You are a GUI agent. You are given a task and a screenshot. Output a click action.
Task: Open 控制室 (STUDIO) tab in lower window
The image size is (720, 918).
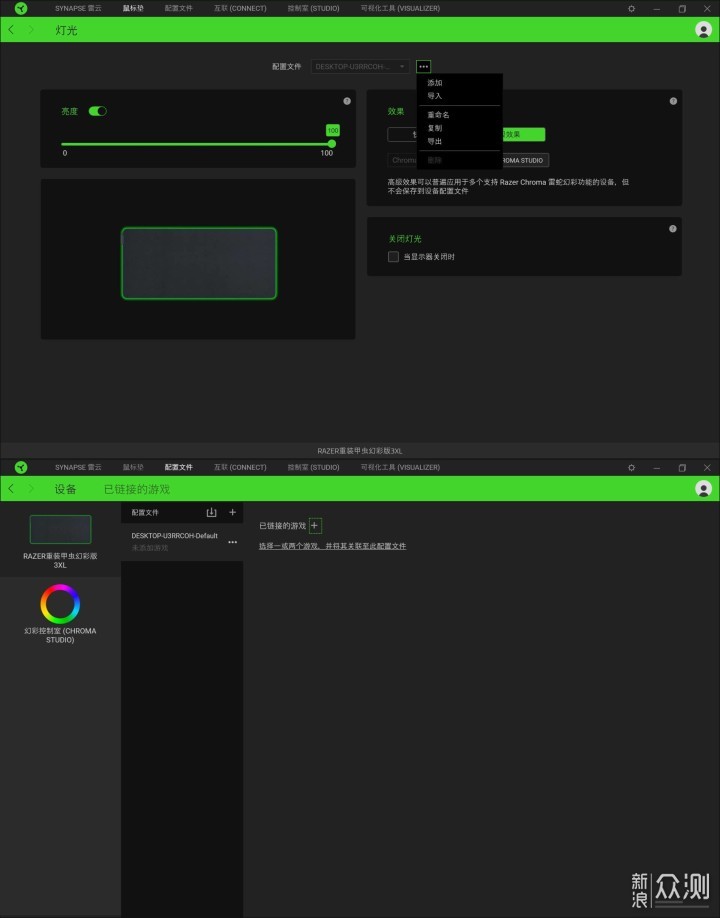point(313,467)
